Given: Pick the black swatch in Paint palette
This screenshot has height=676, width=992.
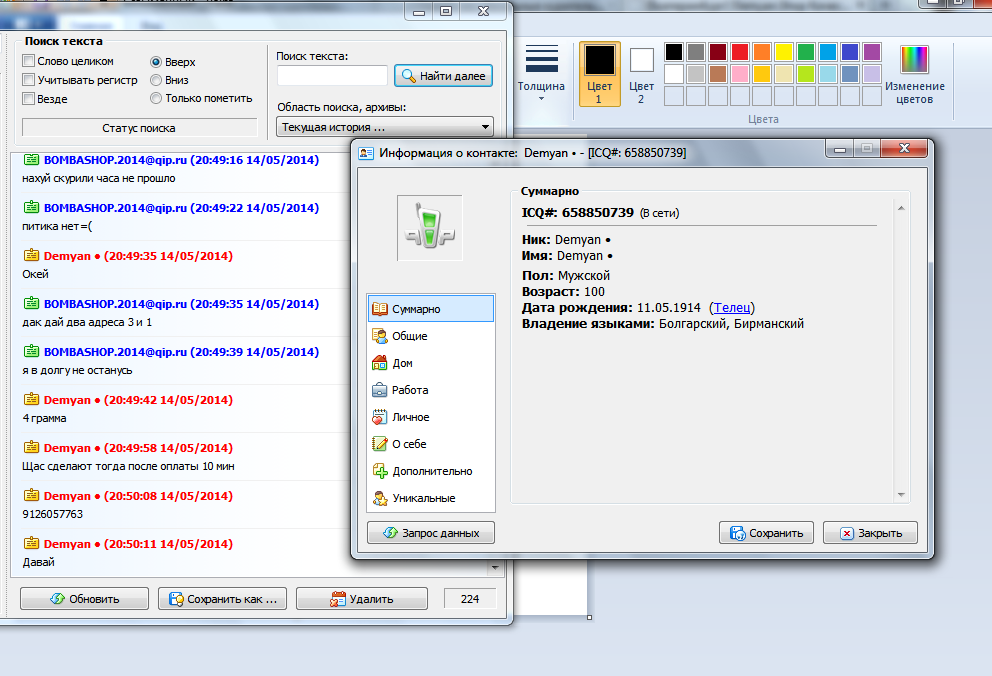Looking at the screenshot, I should tap(674, 52).
